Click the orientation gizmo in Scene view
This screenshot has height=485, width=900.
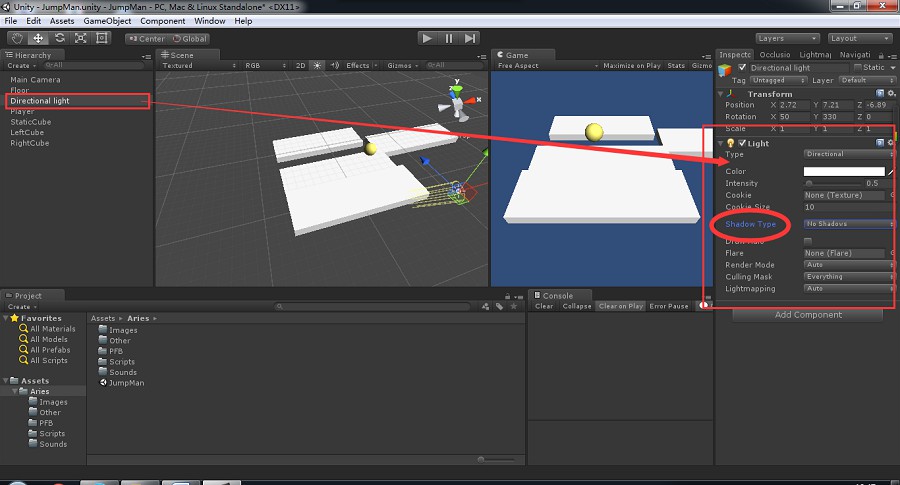(457, 100)
